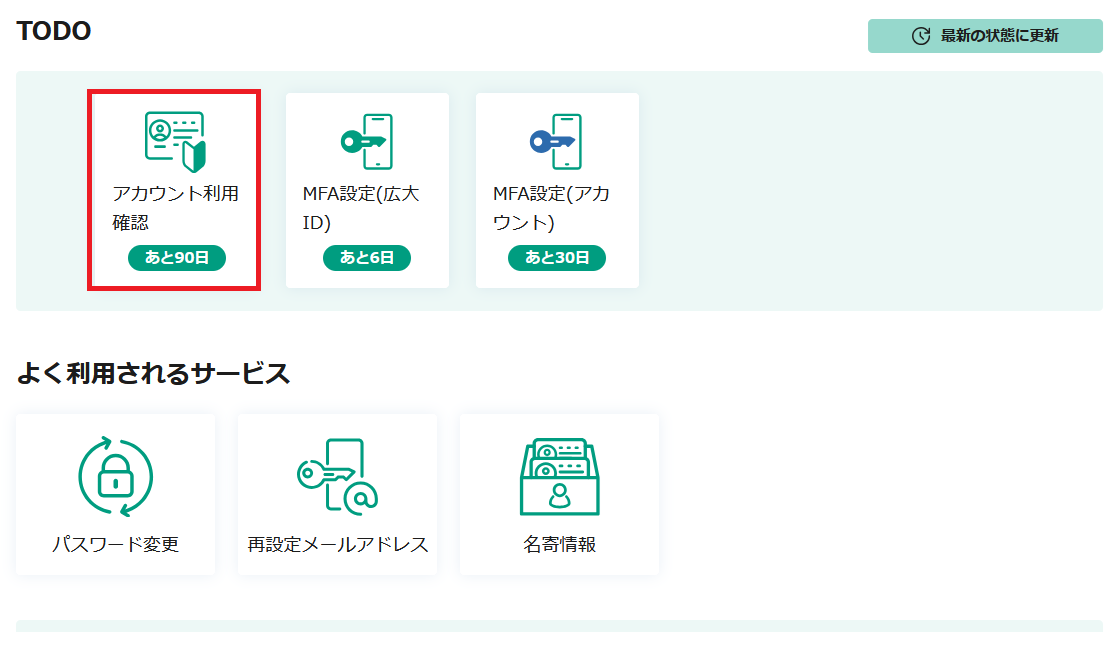Open the green key MFA設定(広大ID) icon
The height and width of the screenshot is (649, 1115).
366,142
